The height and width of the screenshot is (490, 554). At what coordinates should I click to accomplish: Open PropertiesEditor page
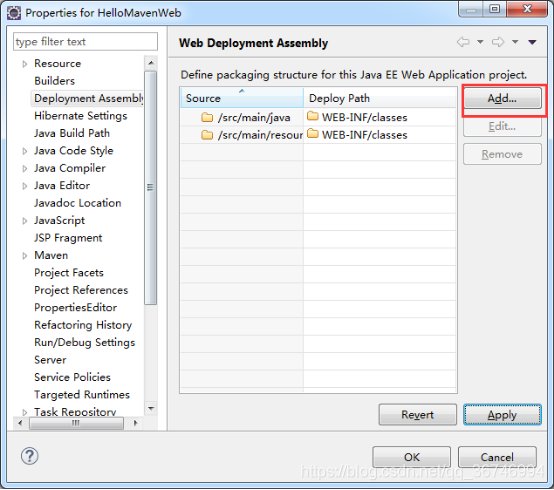[x=75, y=308]
